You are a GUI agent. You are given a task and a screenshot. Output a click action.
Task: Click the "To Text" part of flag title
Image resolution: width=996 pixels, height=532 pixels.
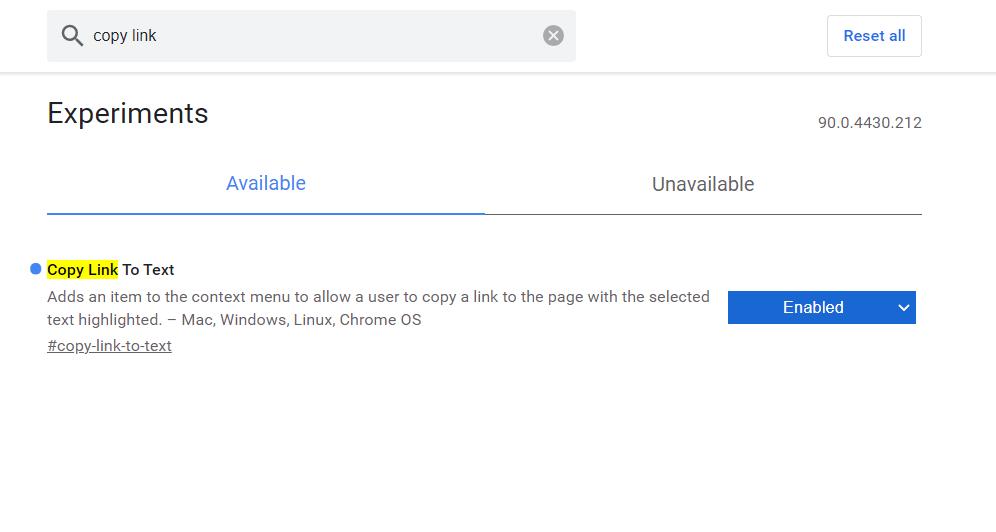[x=148, y=270]
